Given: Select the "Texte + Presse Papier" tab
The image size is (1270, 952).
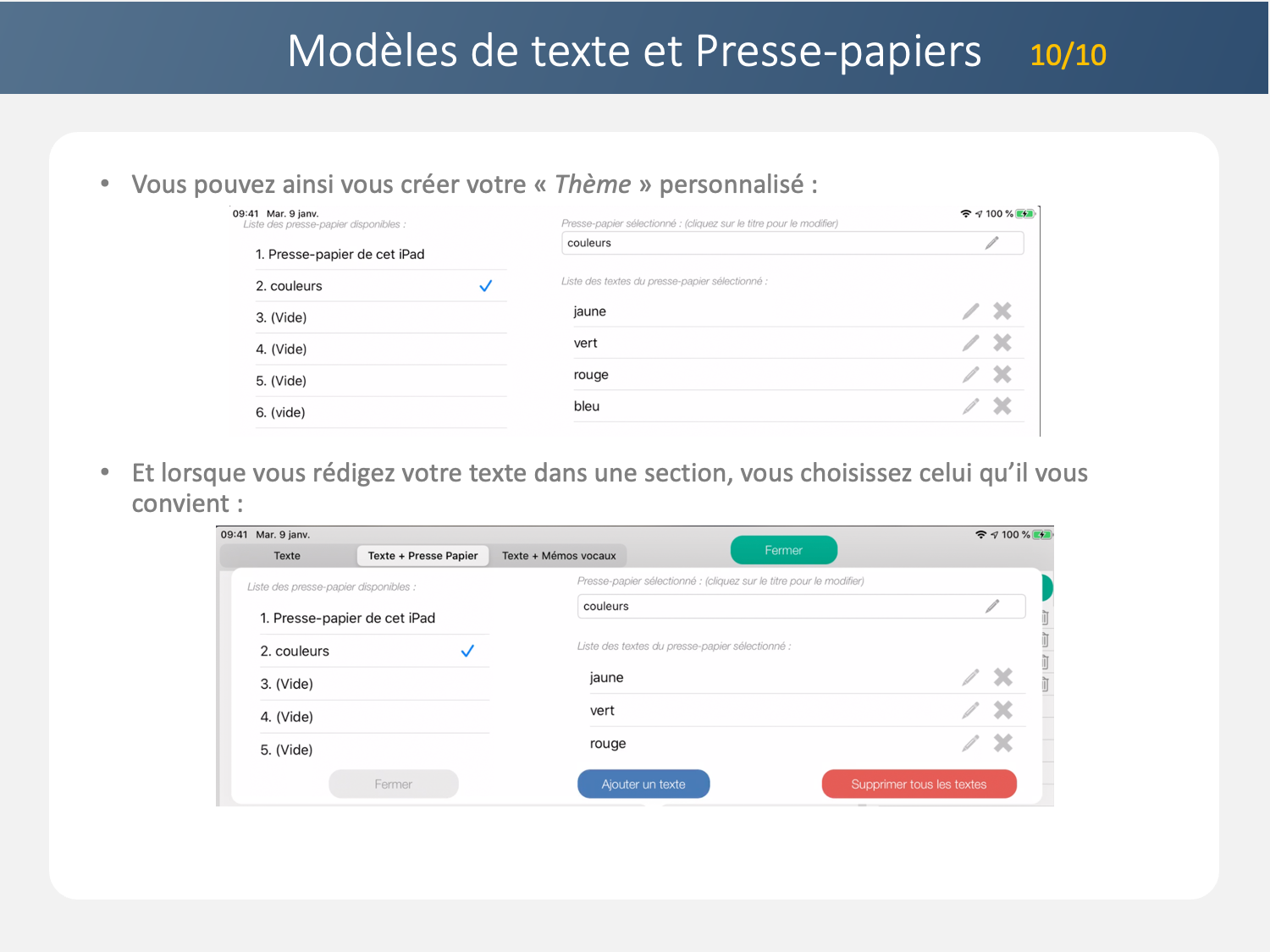Looking at the screenshot, I should (422, 556).
